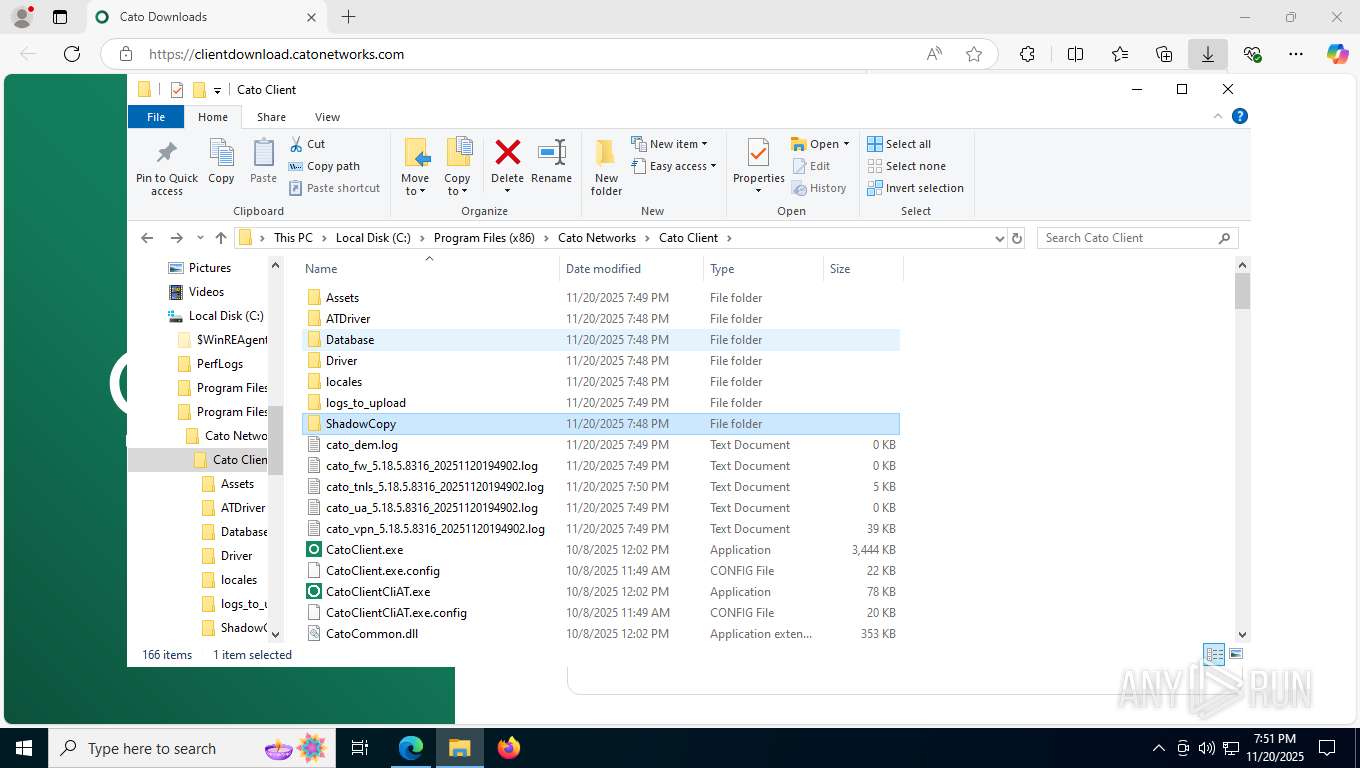Click Copy path in ribbon
The height and width of the screenshot is (768, 1360).
[324, 166]
